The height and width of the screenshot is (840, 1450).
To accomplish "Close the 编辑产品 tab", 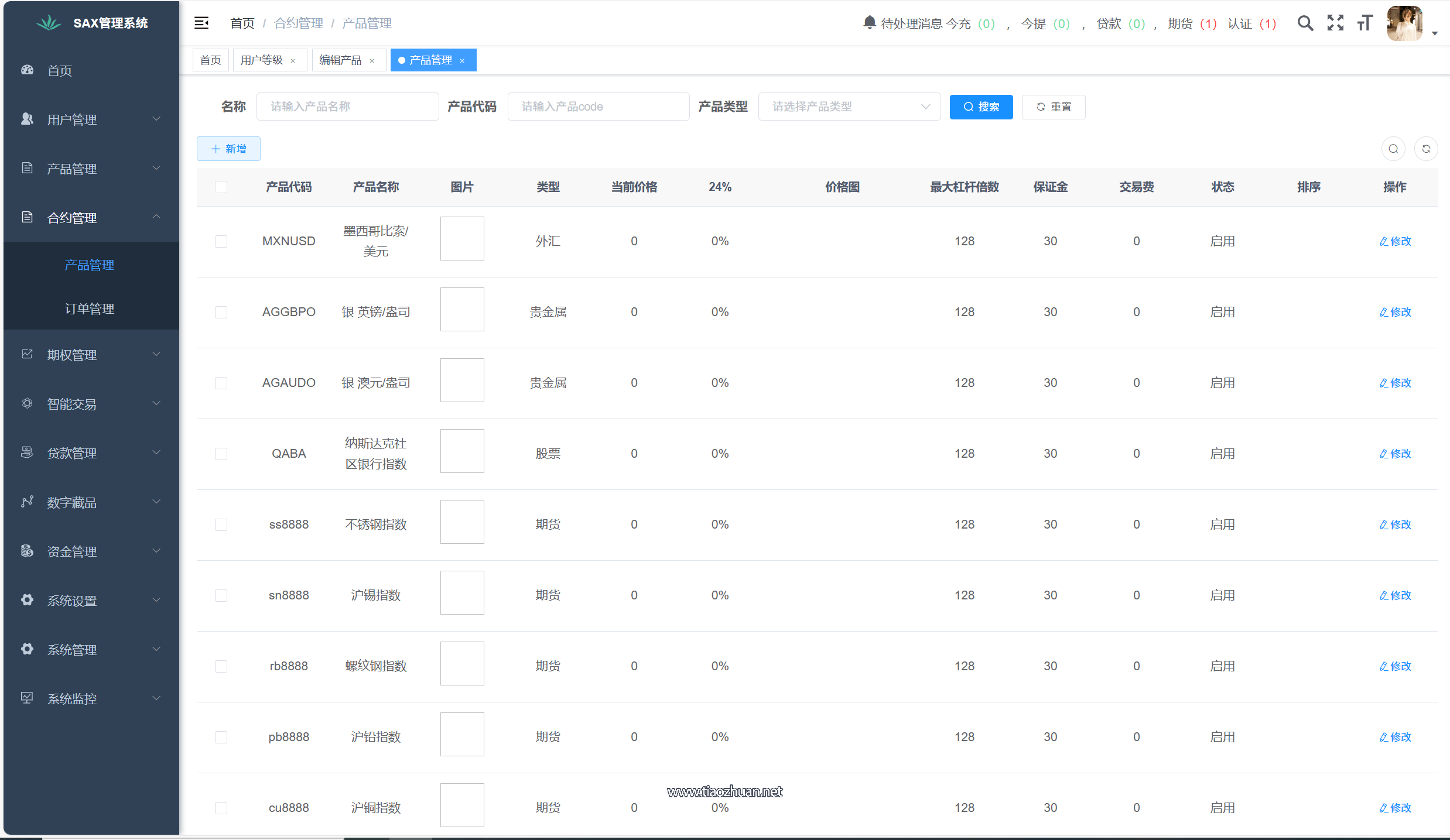I will pyautogui.click(x=372, y=61).
